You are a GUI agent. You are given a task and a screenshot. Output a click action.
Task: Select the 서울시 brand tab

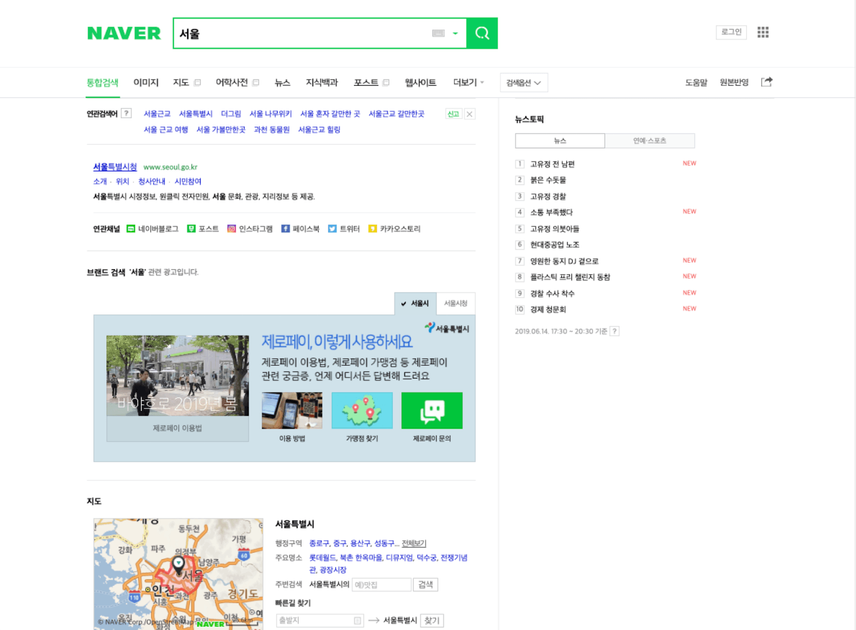(x=415, y=304)
